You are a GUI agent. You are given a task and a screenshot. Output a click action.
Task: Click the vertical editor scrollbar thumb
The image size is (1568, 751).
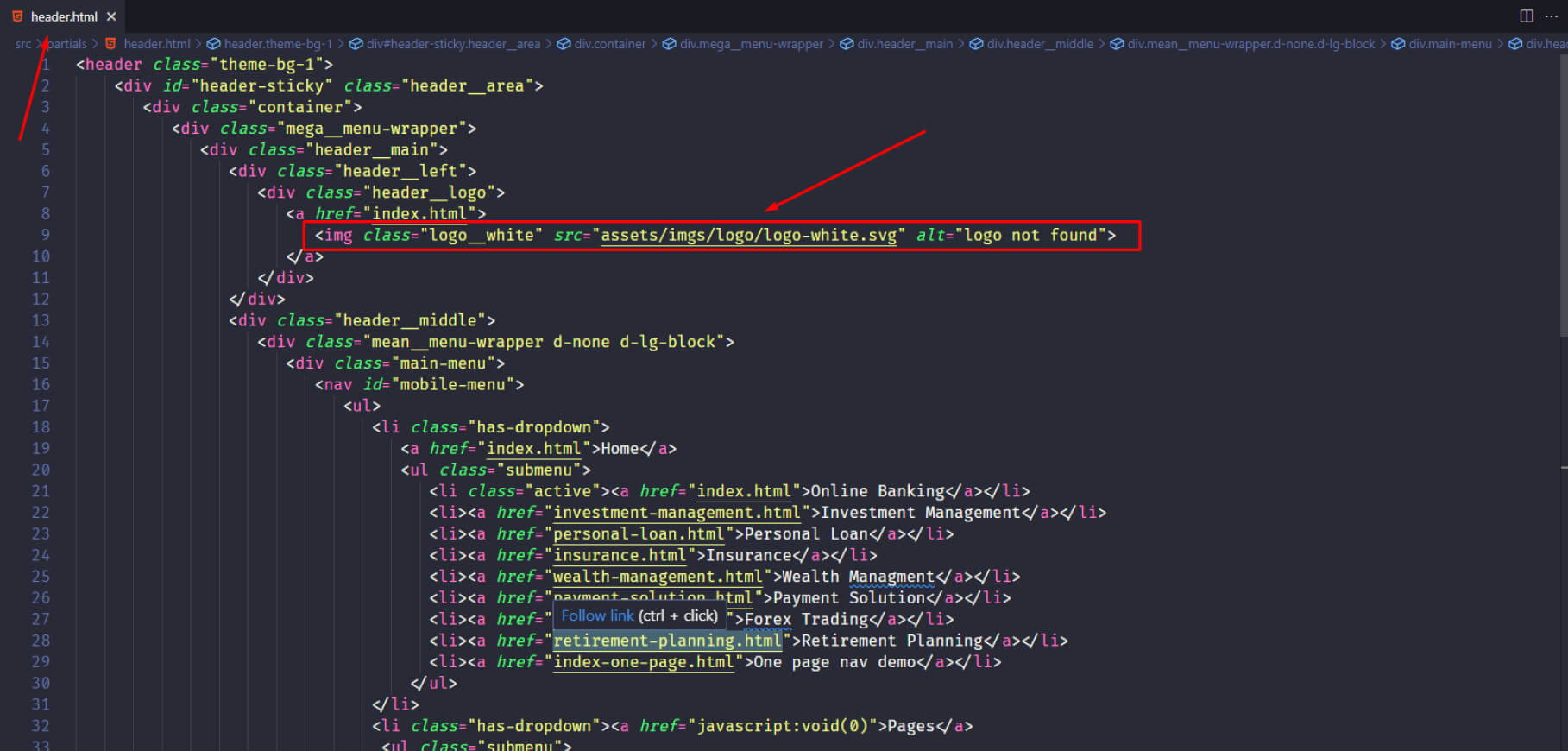coord(1564,197)
